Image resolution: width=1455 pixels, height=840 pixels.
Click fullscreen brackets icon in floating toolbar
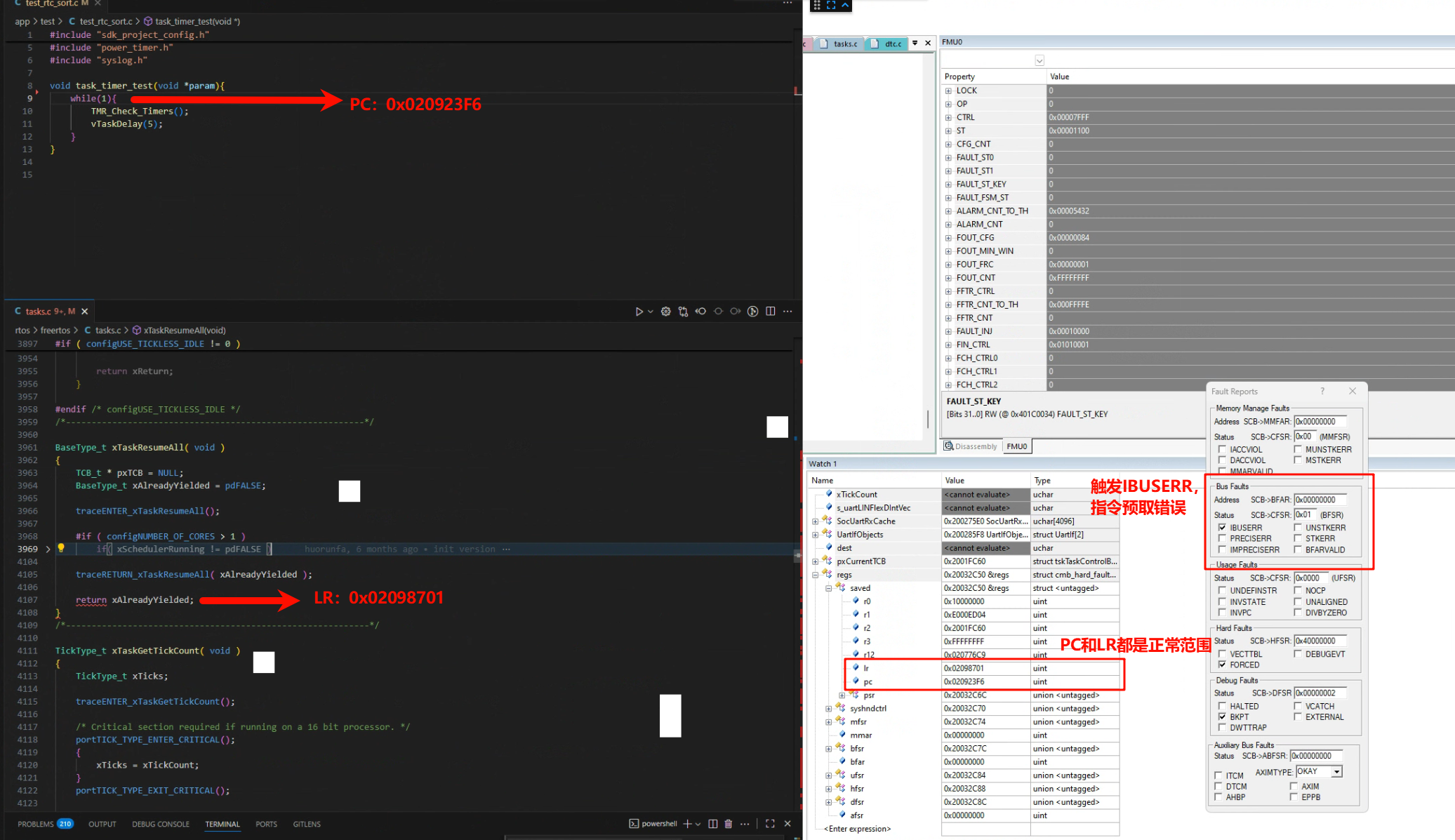[831, 5]
